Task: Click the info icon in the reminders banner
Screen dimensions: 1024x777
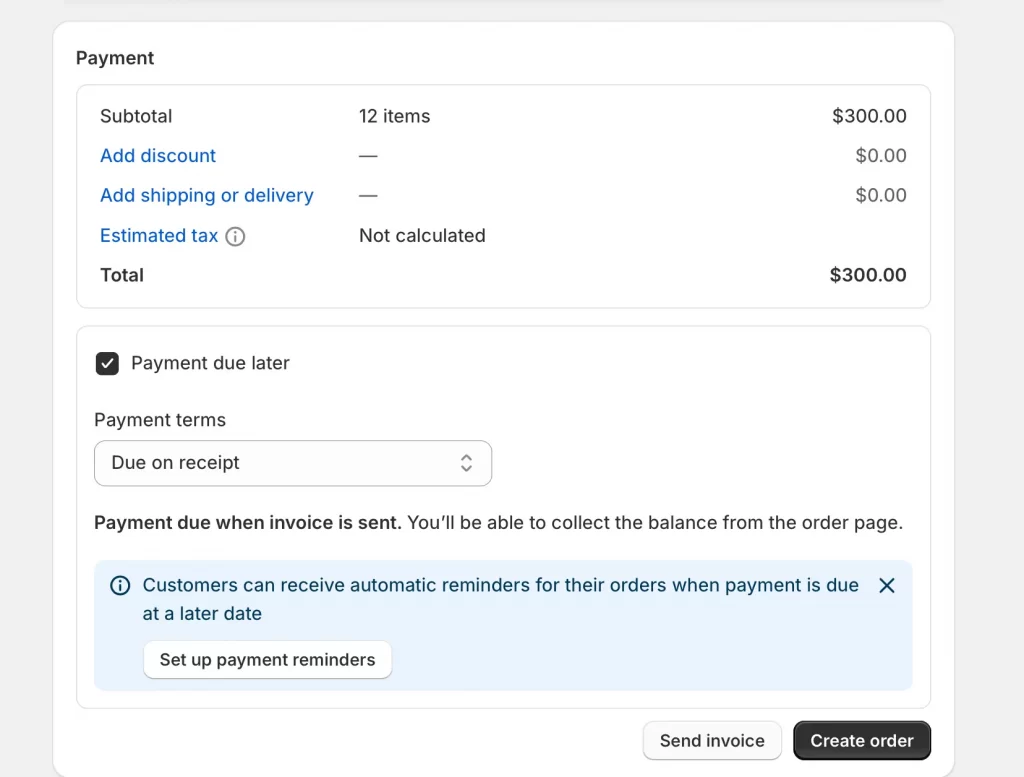Action: 121,585
